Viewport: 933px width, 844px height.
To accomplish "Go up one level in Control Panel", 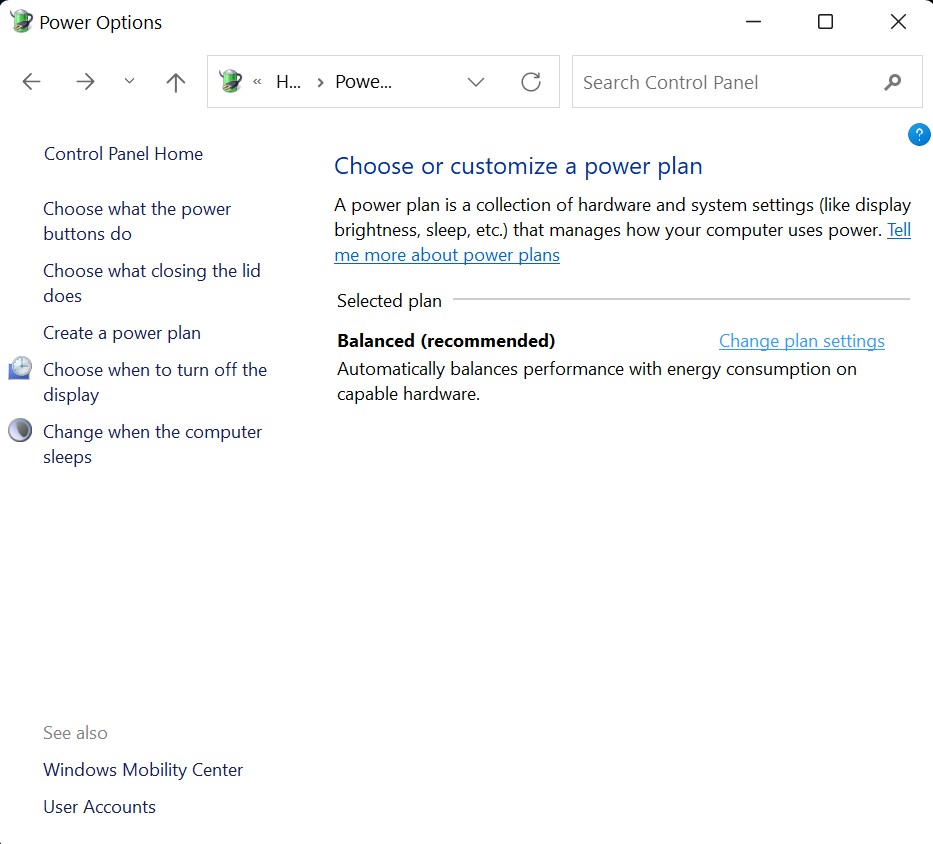I will pyautogui.click(x=175, y=82).
